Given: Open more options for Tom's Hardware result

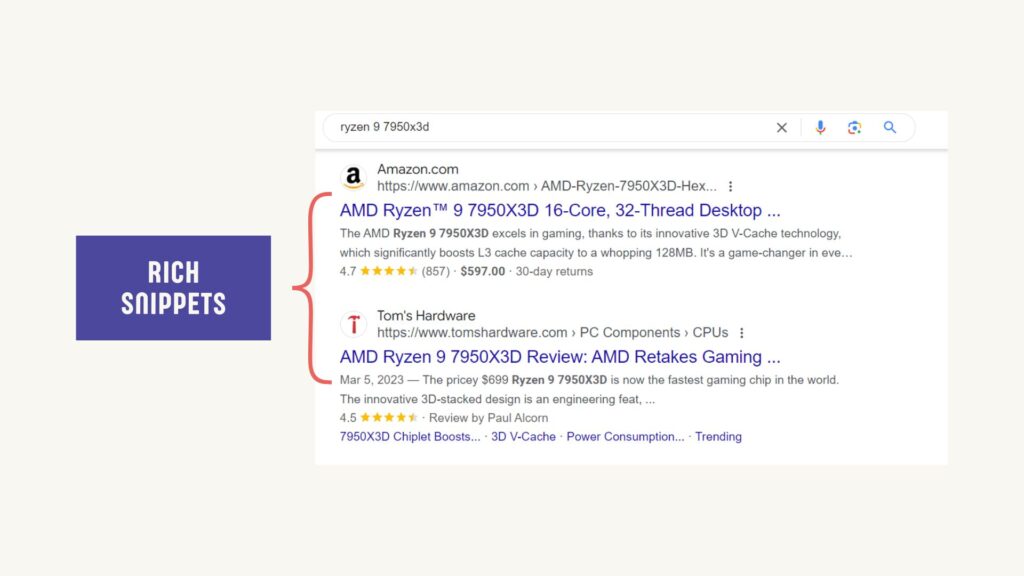Looking at the screenshot, I should [741, 333].
